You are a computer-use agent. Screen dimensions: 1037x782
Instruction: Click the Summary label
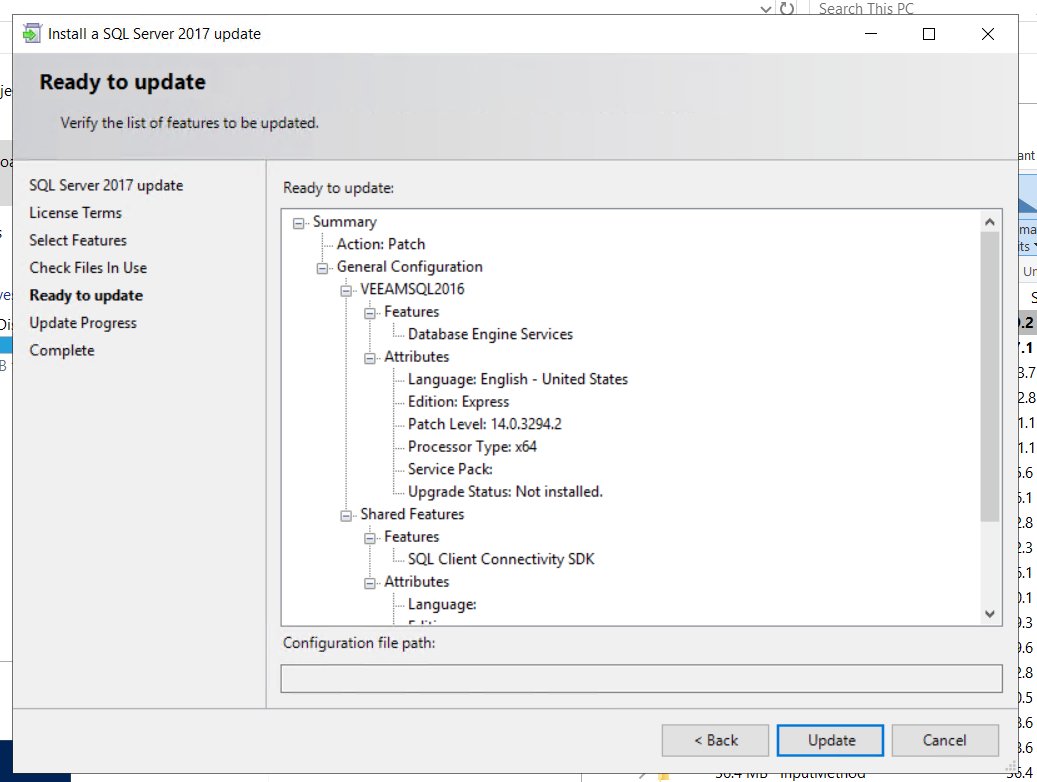coord(345,222)
